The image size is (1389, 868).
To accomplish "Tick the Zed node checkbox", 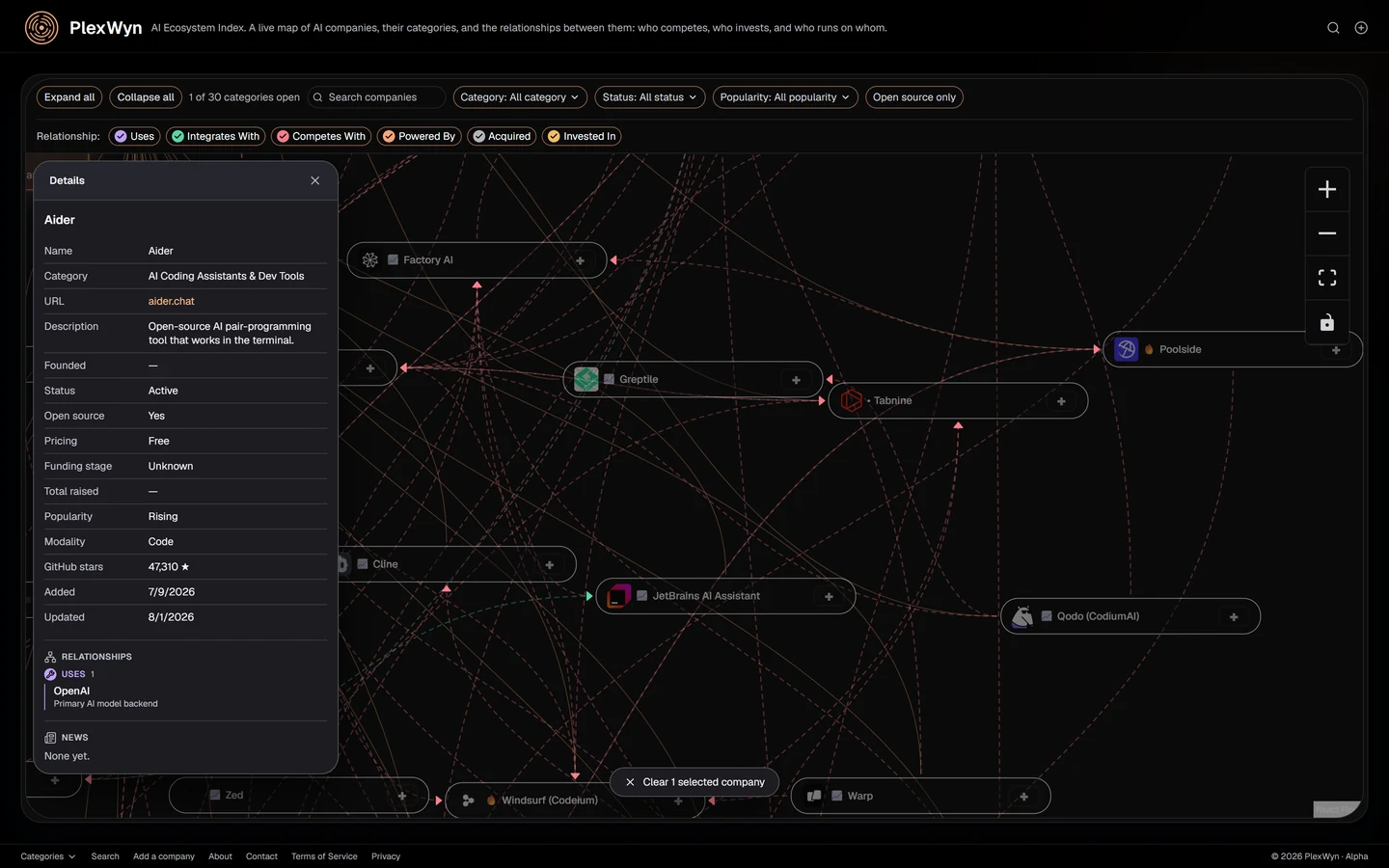I will (215, 796).
